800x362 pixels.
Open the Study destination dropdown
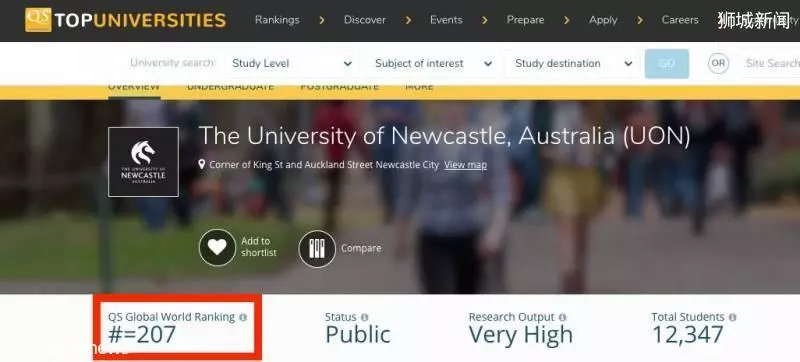coord(573,64)
